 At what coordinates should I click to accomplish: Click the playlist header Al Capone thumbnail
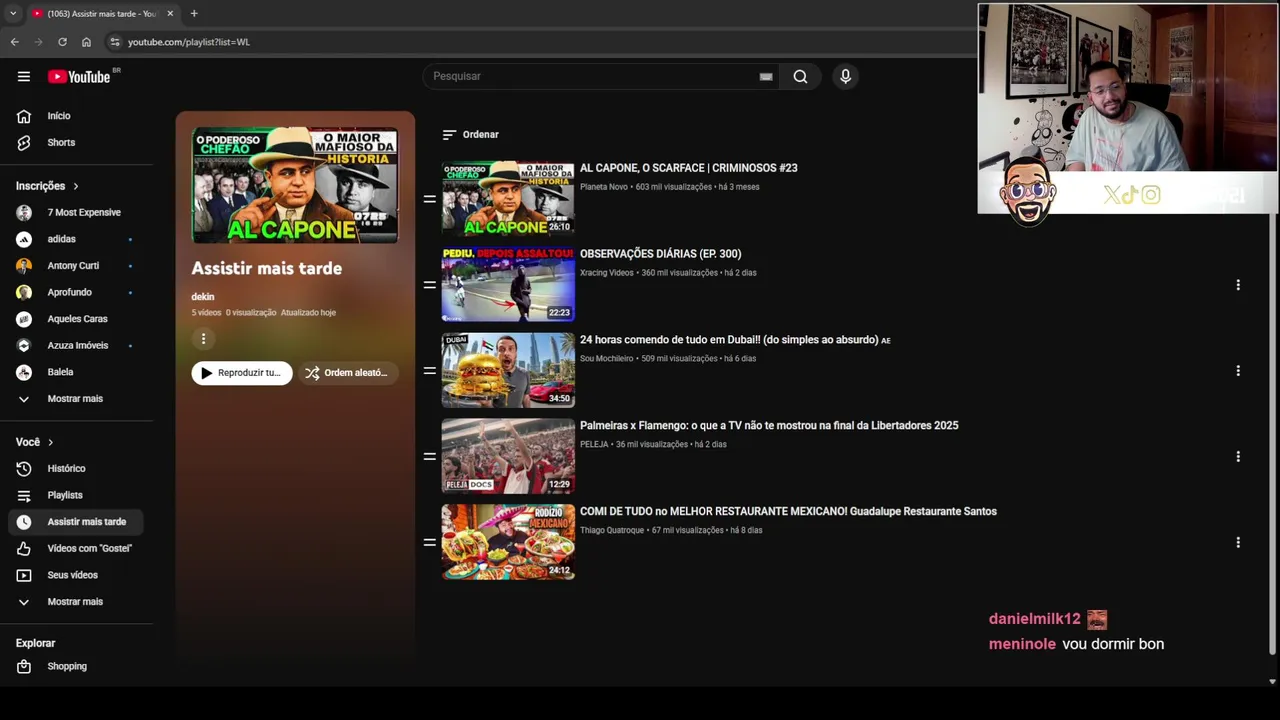[295, 185]
